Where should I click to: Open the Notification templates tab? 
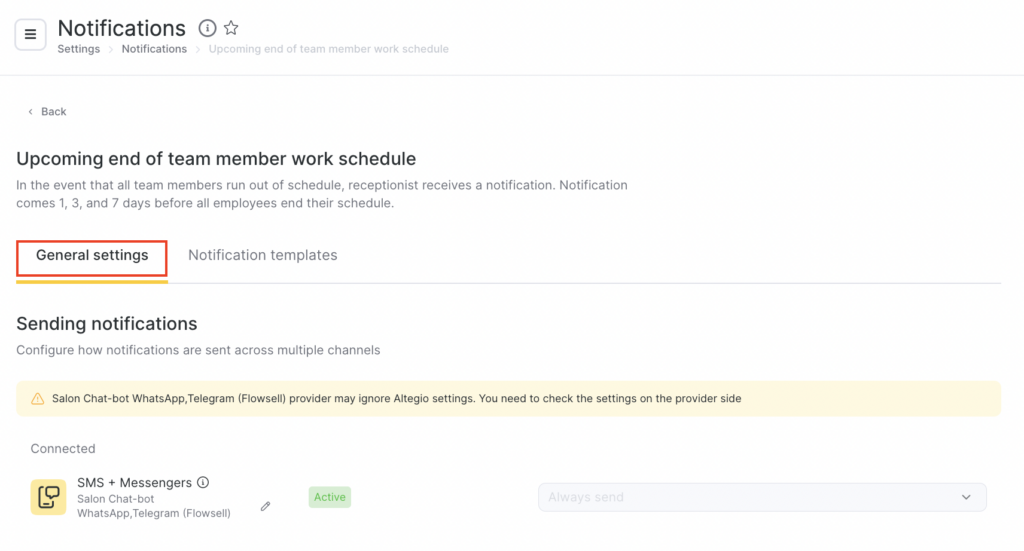(262, 256)
